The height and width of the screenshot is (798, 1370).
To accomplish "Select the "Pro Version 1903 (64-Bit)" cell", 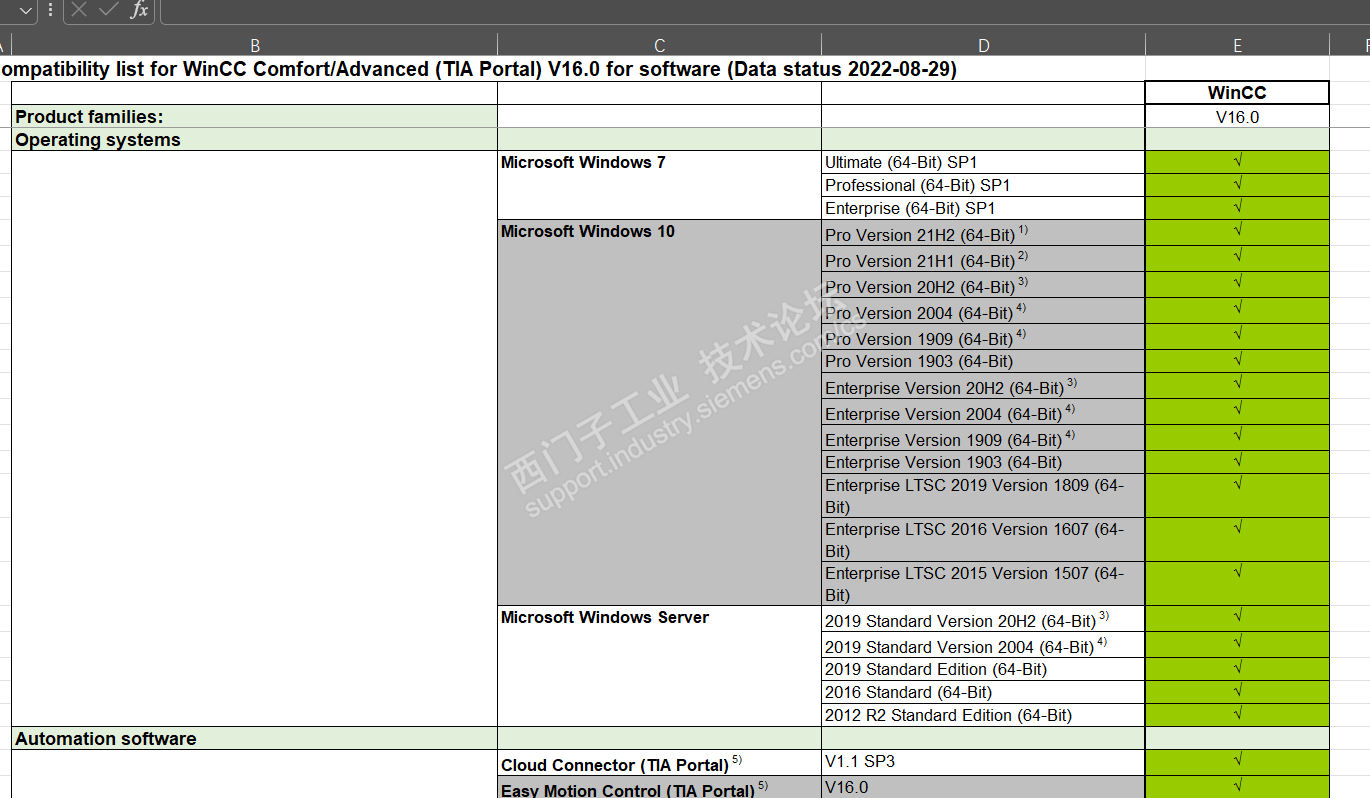I will click(983, 361).
